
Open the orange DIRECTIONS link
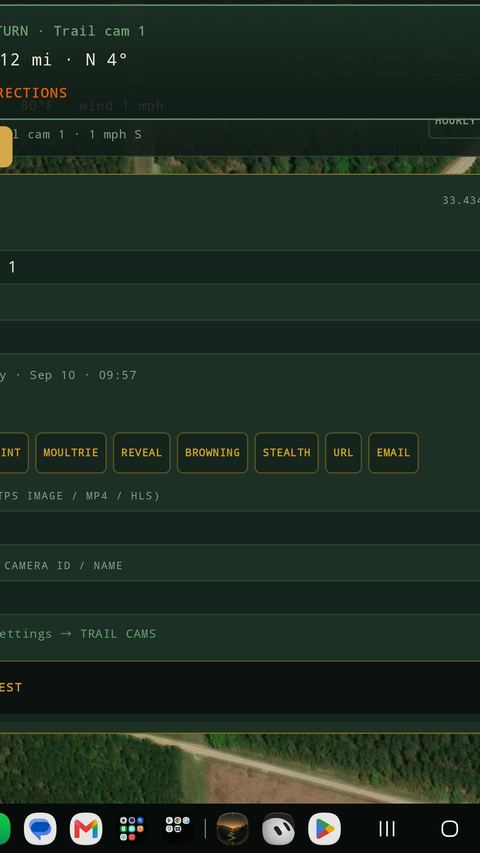[33, 92]
